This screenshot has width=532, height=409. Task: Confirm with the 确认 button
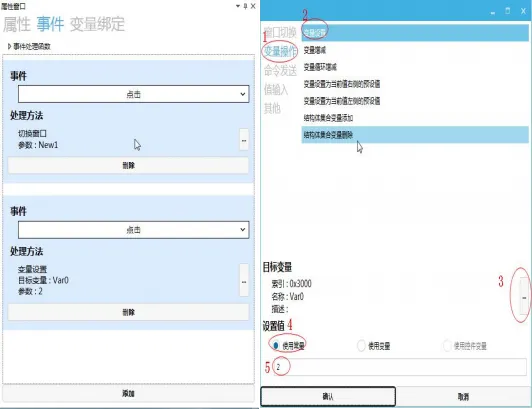(328, 396)
